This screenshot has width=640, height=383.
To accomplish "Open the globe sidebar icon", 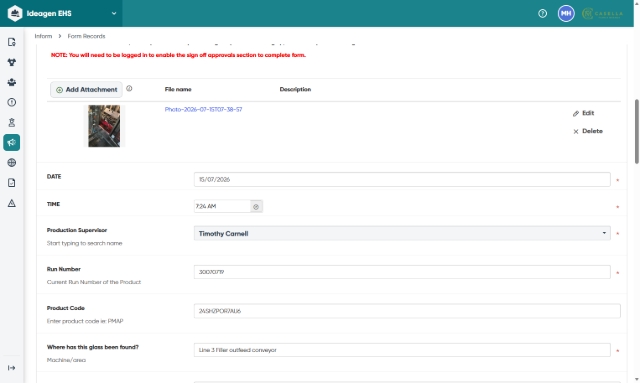I will point(11,163).
